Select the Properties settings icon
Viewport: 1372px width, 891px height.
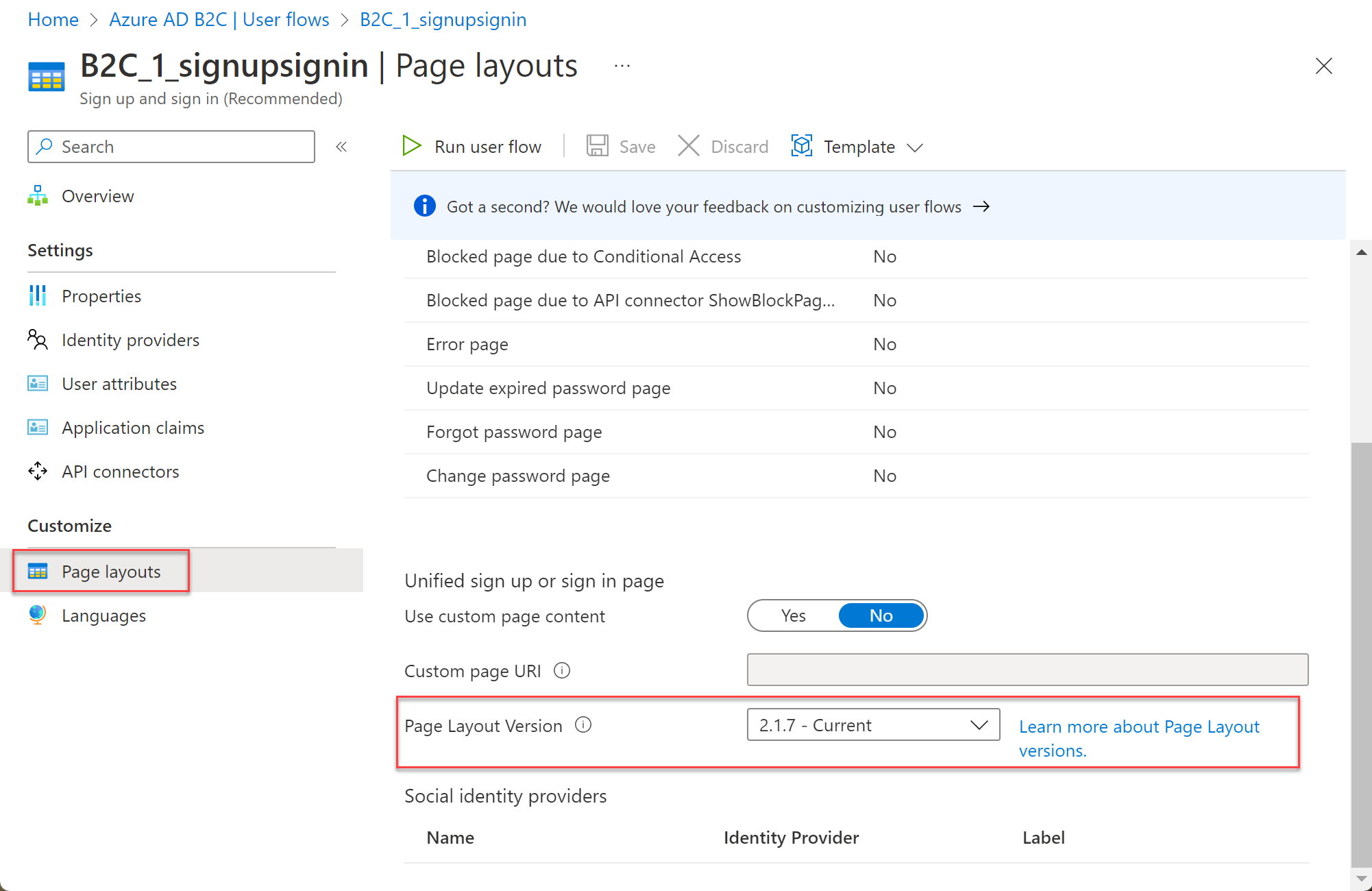point(37,295)
